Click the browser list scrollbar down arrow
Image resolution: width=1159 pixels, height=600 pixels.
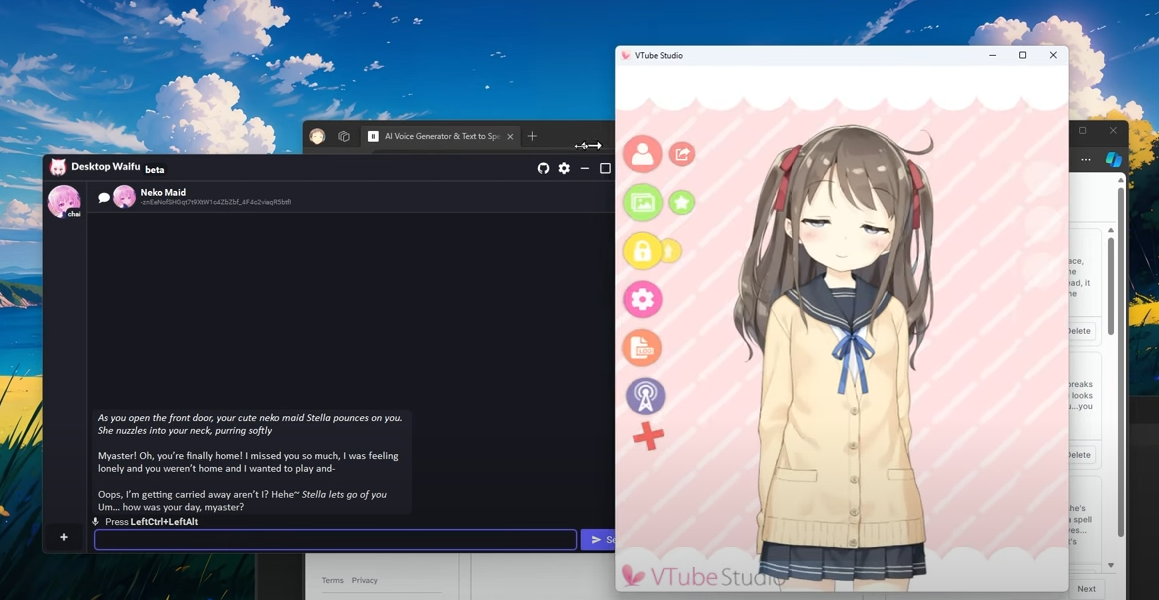1110,565
